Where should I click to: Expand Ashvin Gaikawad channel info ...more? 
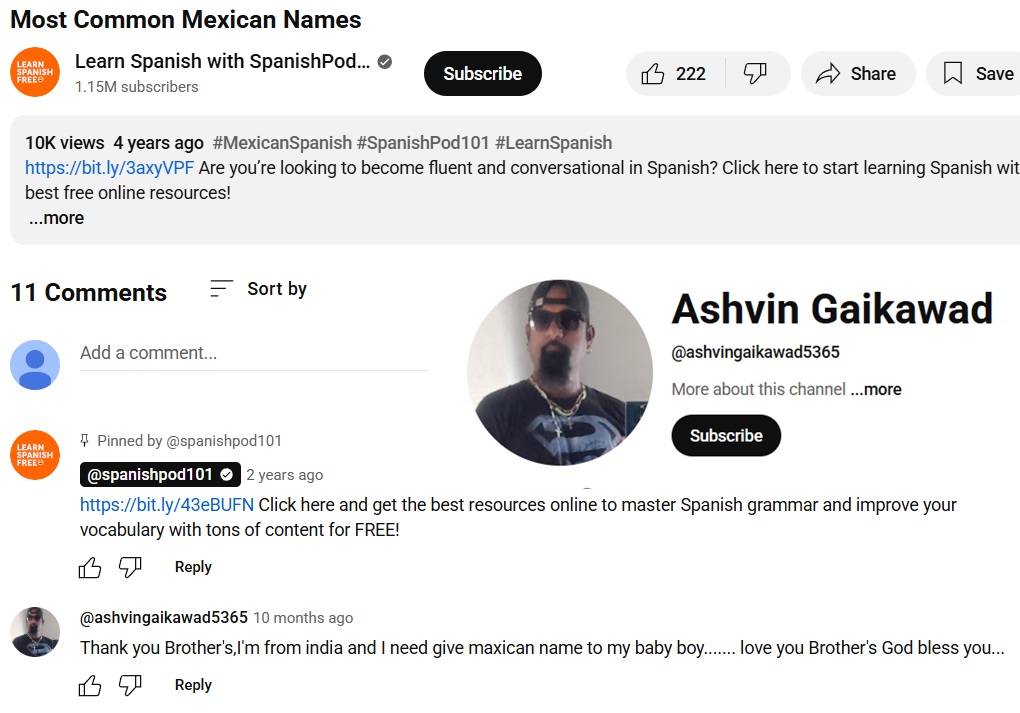[876, 389]
